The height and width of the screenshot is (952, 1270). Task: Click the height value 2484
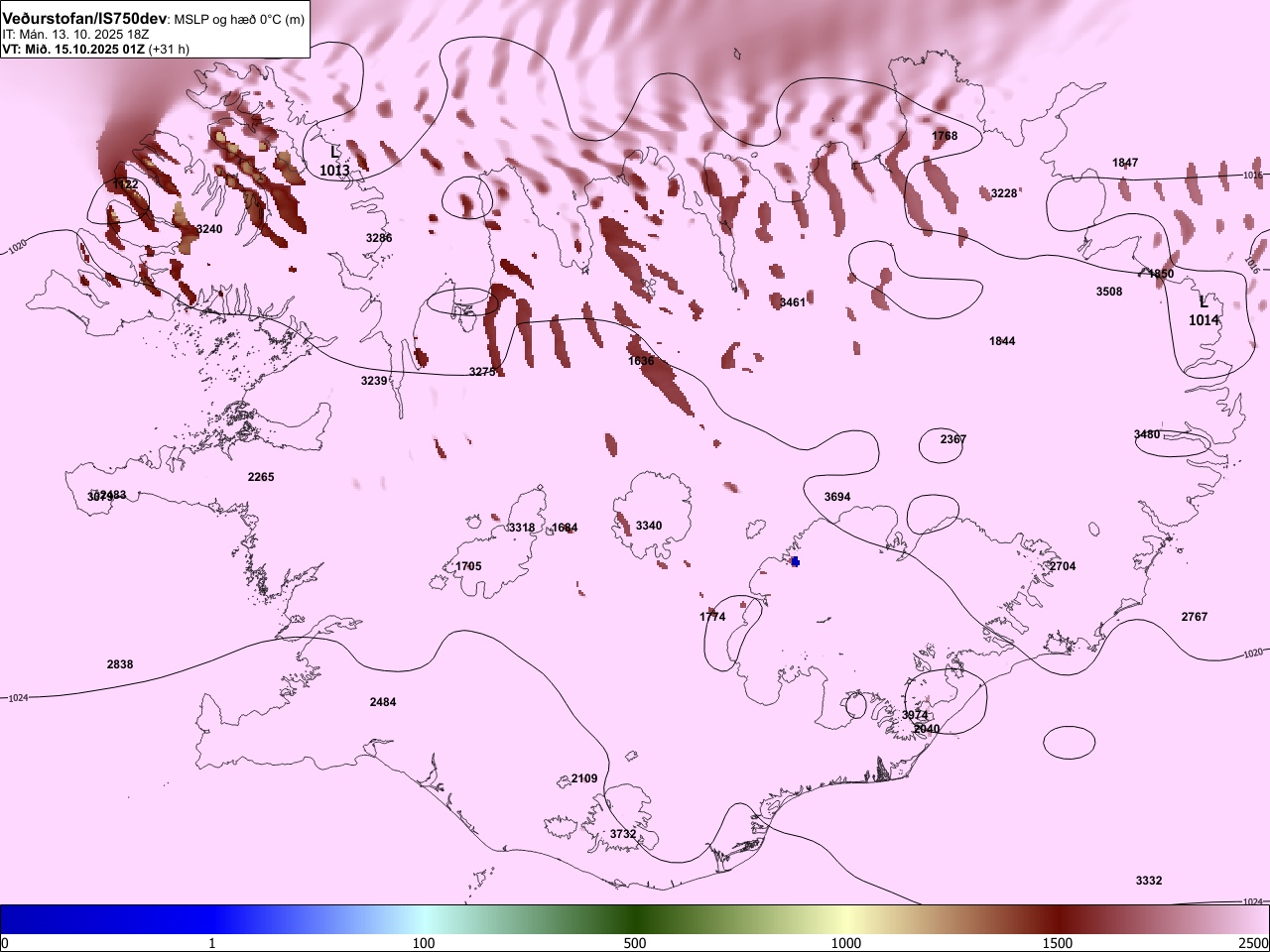coord(383,702)
